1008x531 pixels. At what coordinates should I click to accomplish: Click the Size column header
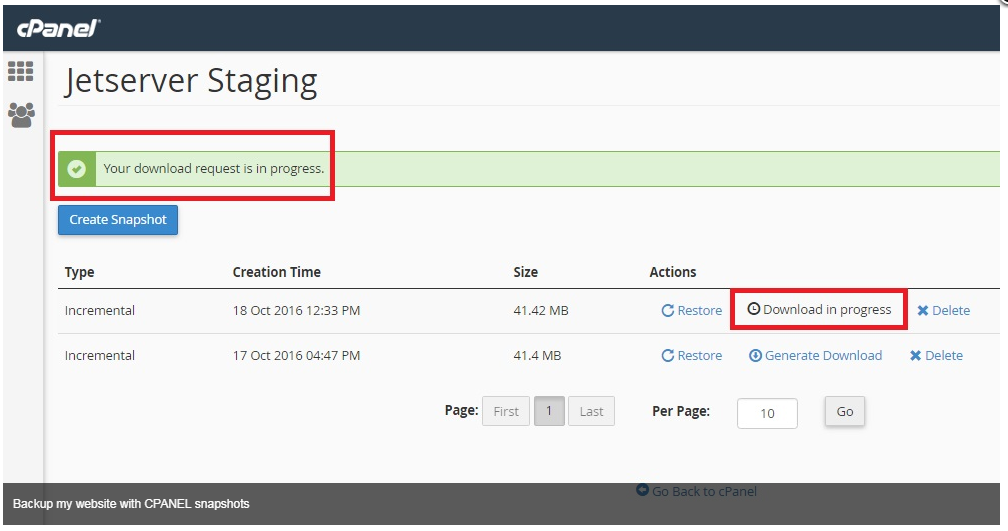(x=525, y=272)
